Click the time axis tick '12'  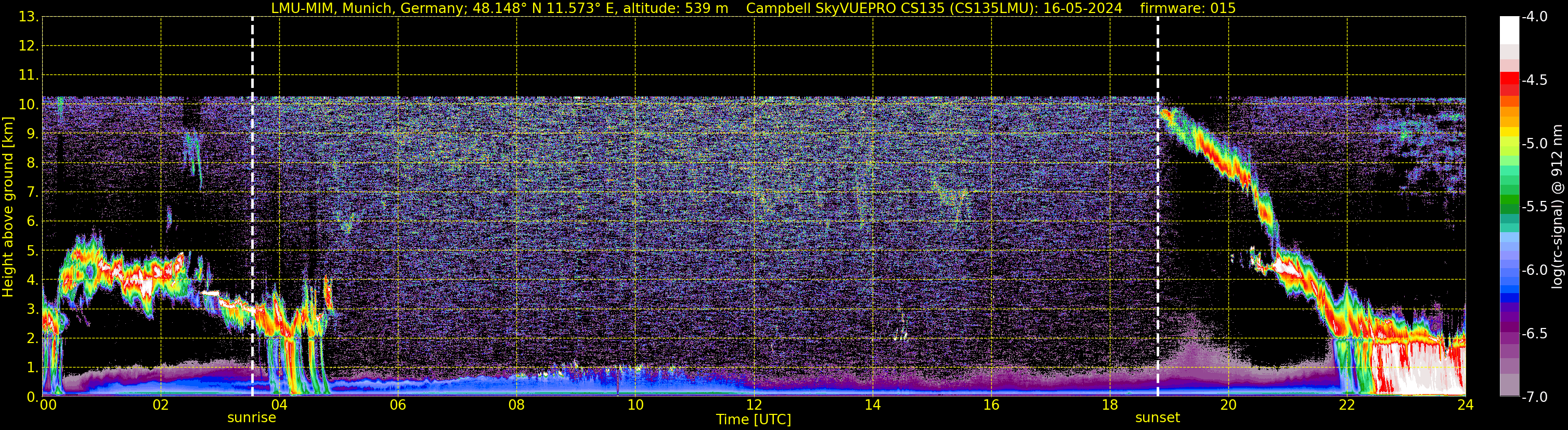click(x=754, y=406)
